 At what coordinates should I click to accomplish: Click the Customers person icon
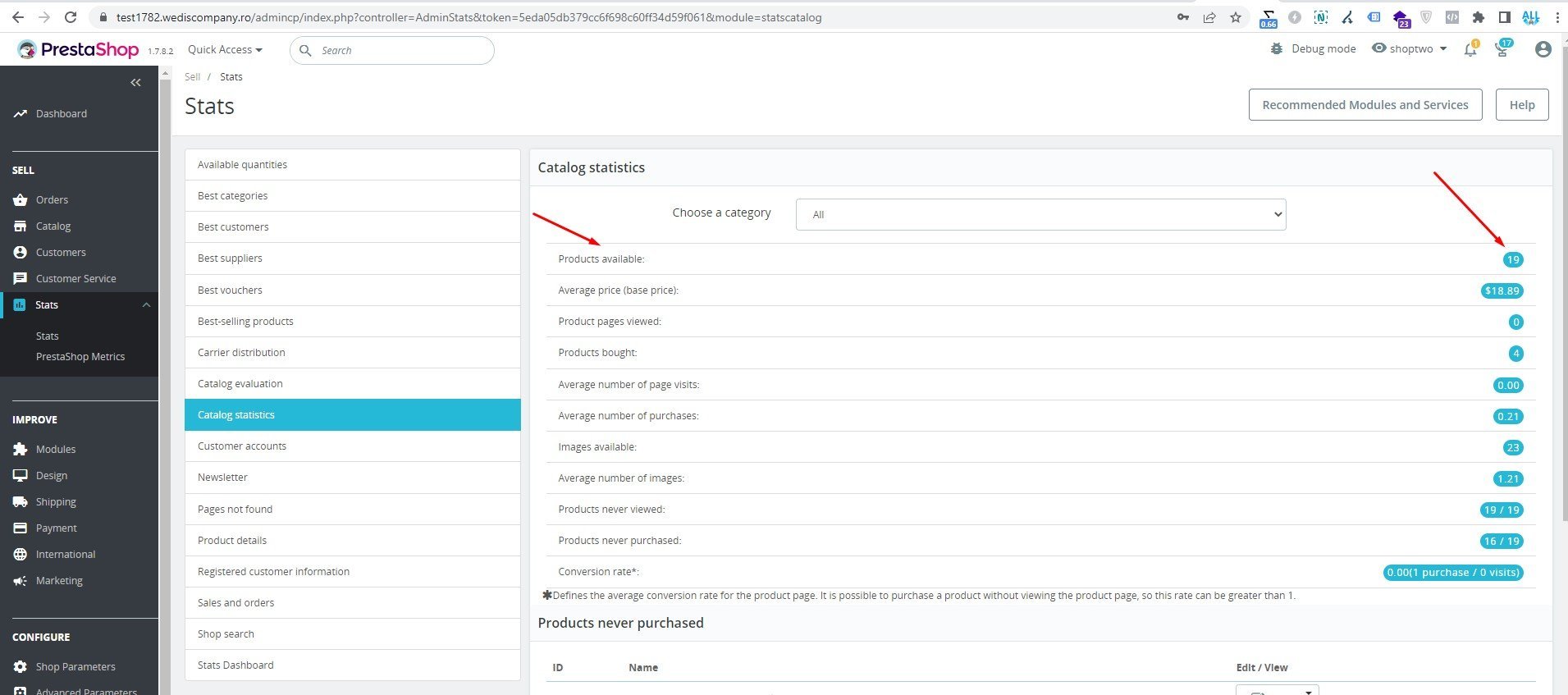point(21,252)
